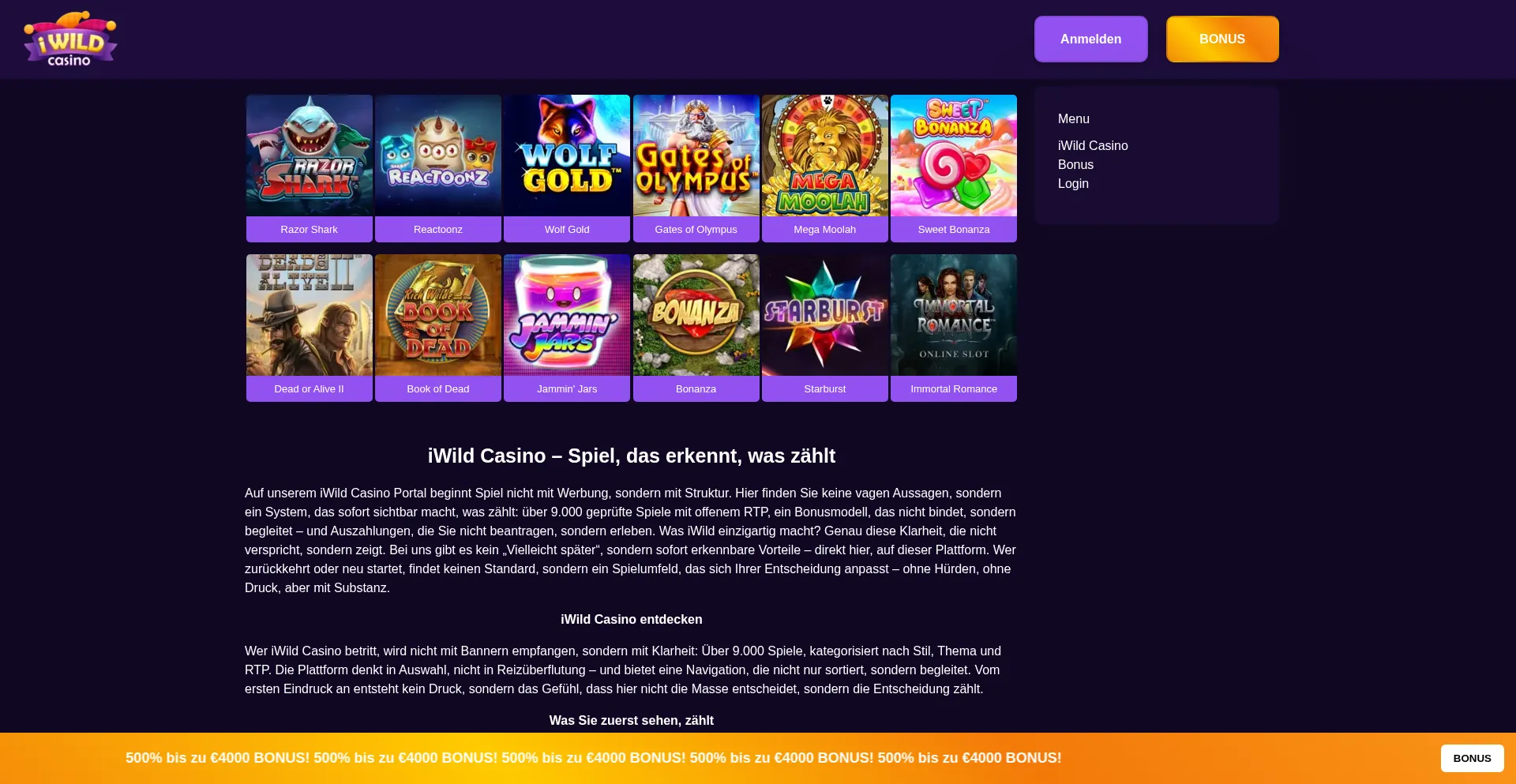Click the Anmelden button
This screenshot has height=784, width=1516.
1091,39
